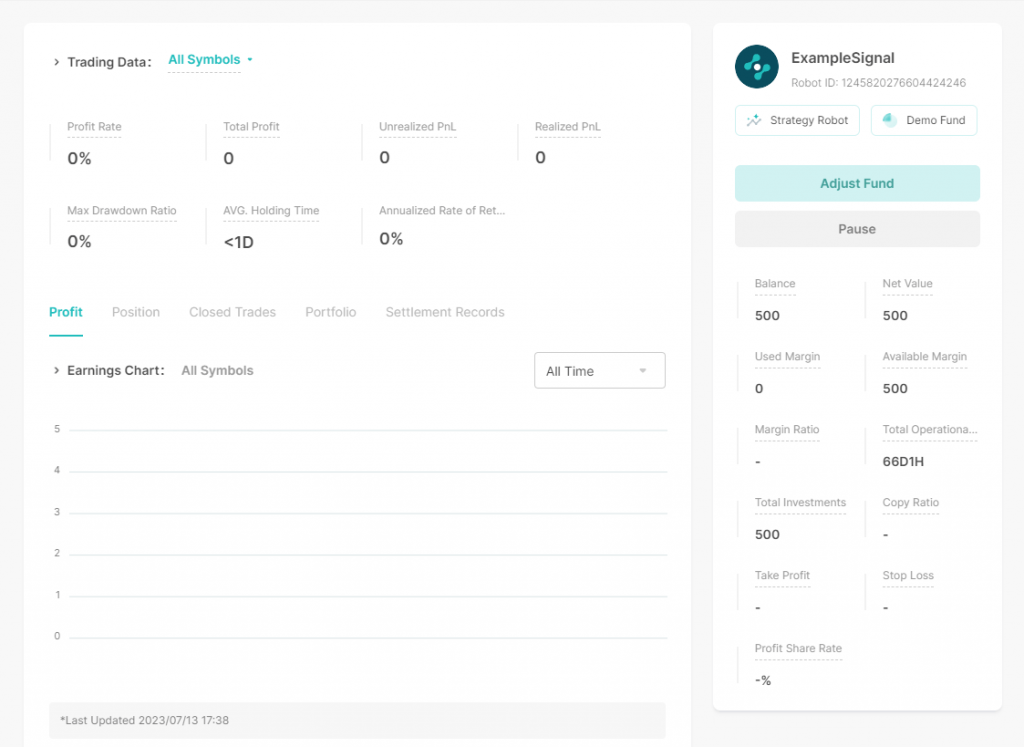Click the Unrealized PnL label
Screen dimensions: 1024x747
tap(417, 127)
